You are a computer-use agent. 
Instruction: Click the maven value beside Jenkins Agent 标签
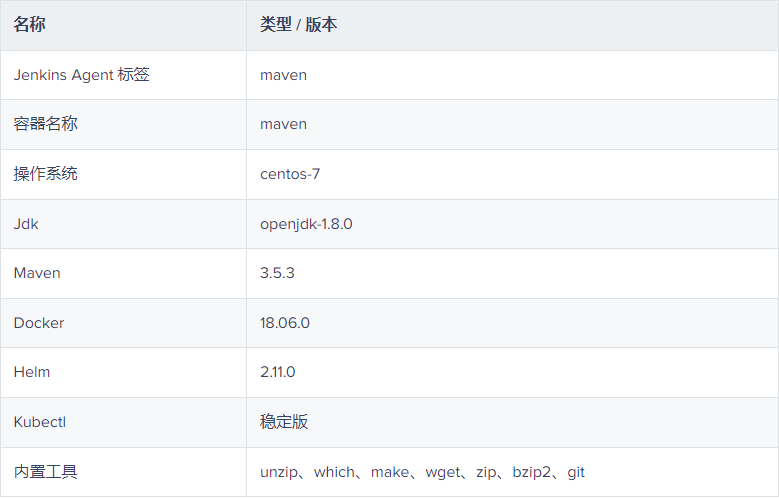point(283,75)
